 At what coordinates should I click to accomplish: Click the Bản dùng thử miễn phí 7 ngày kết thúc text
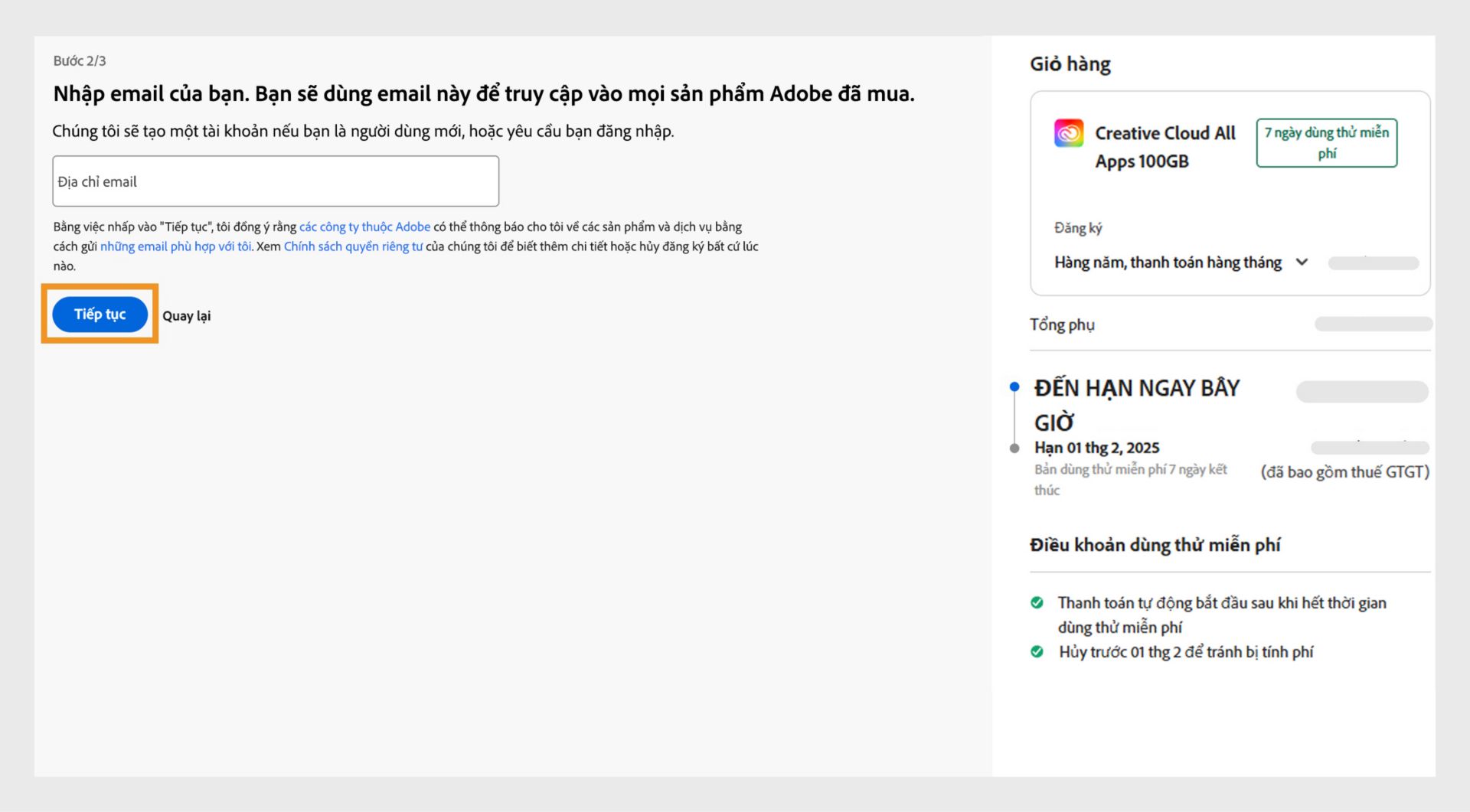pyautogui.click(x=1130, y=479)
